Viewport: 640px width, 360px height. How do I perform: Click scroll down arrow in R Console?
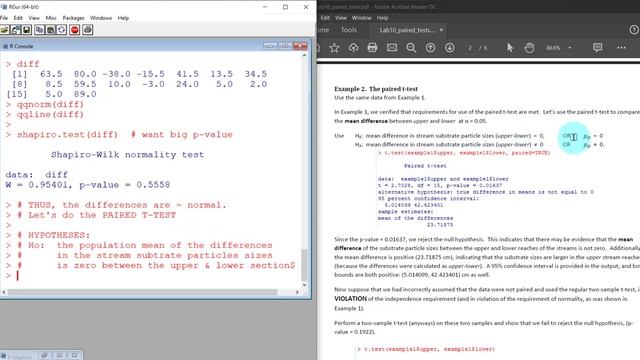304,285
